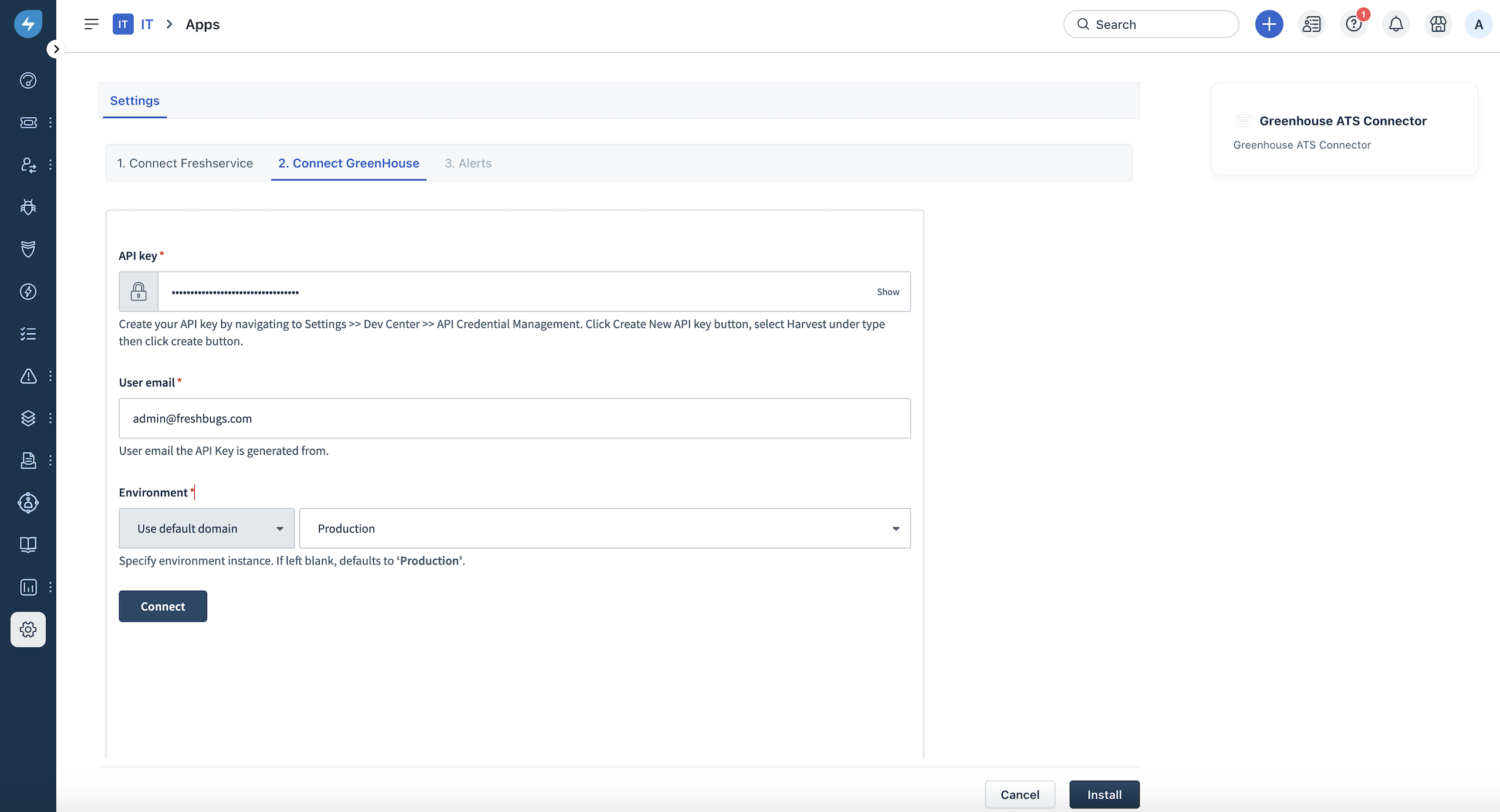Click the Freshservice lightning logo
1500x812 pixels.
tap(28, 24)
